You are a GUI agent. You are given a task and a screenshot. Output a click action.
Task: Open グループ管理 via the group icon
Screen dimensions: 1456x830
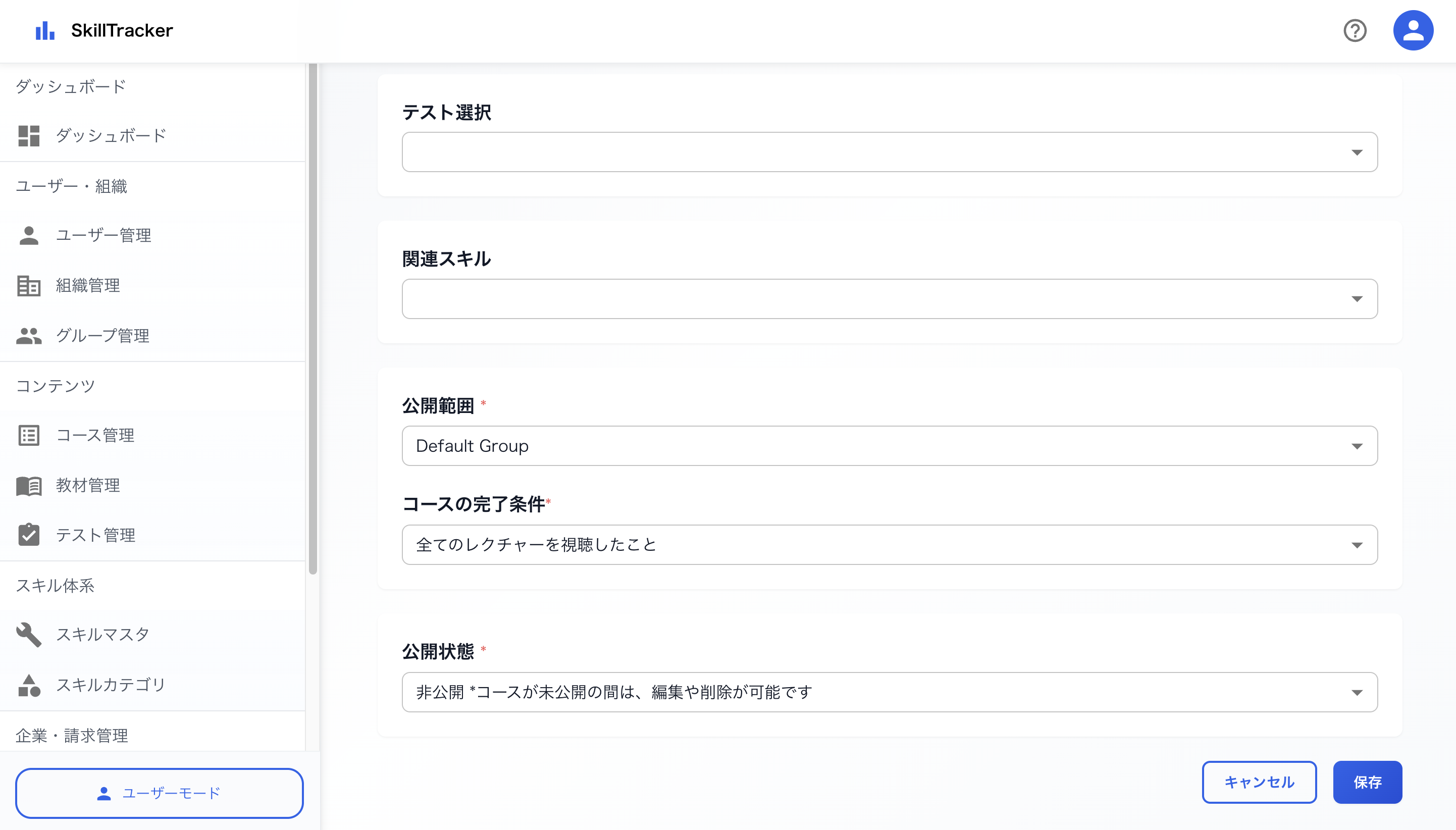pos(28,336)
